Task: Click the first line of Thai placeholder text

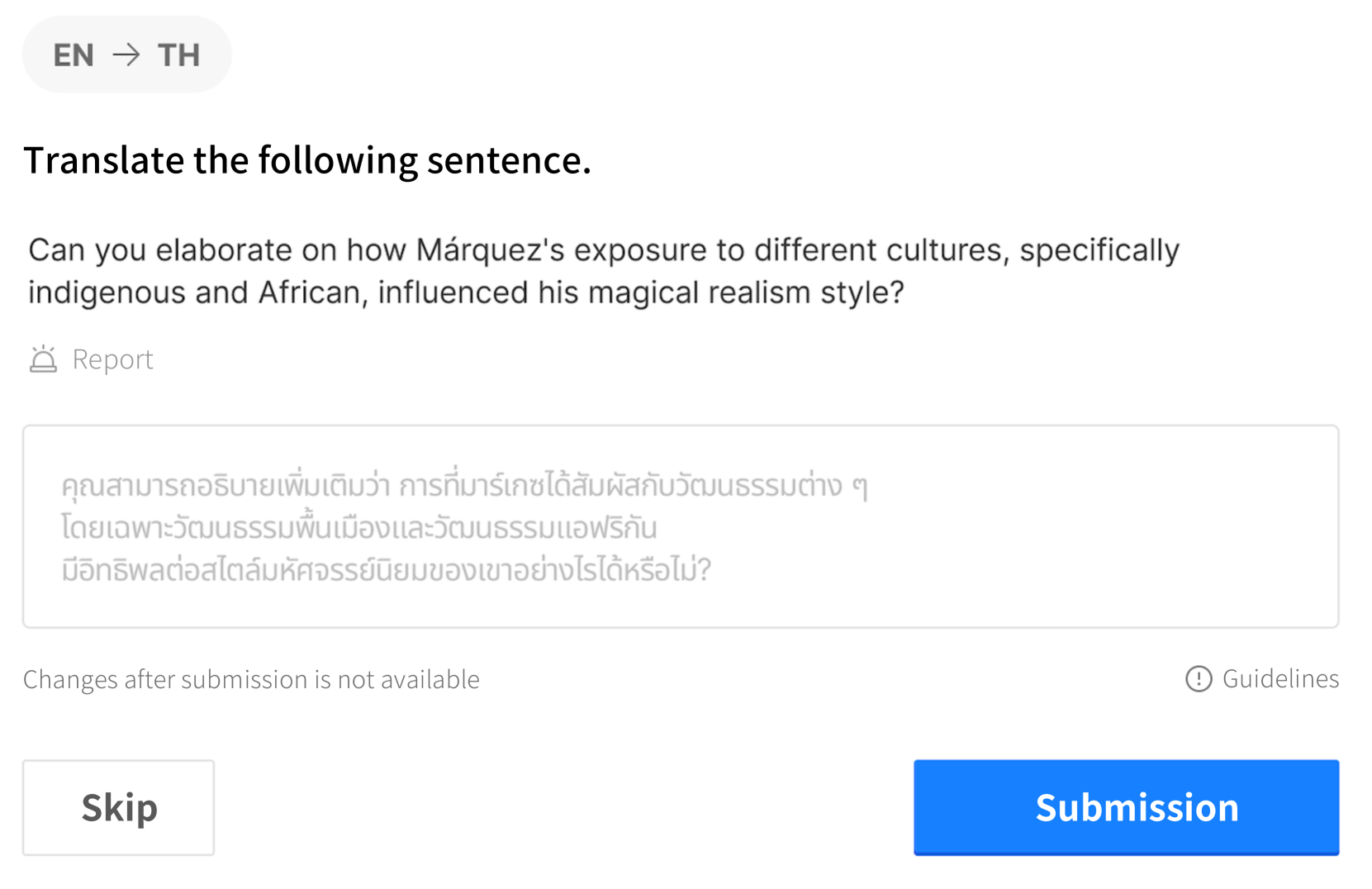Action: pos(464,486)
